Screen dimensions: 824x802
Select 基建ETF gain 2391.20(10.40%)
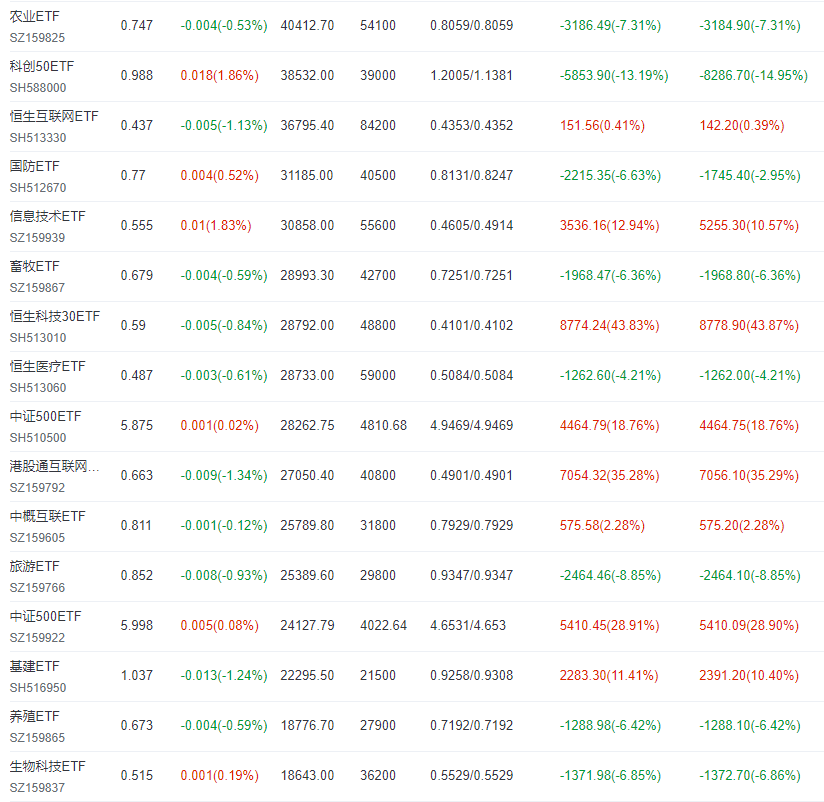point(749,675)
